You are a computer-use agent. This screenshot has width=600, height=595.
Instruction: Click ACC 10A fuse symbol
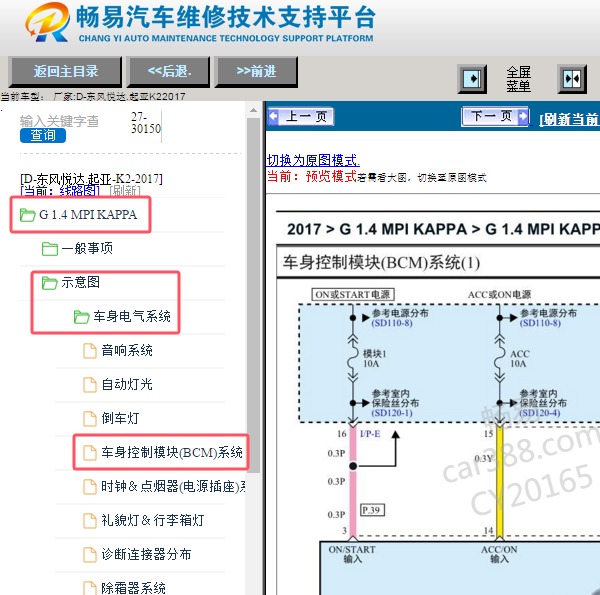coord(499,359)
